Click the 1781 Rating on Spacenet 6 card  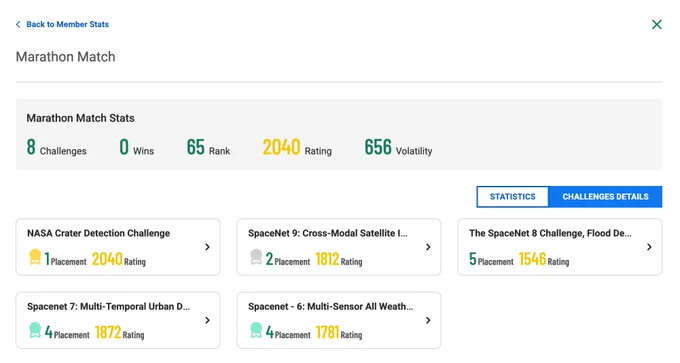[x=339, y=333]
